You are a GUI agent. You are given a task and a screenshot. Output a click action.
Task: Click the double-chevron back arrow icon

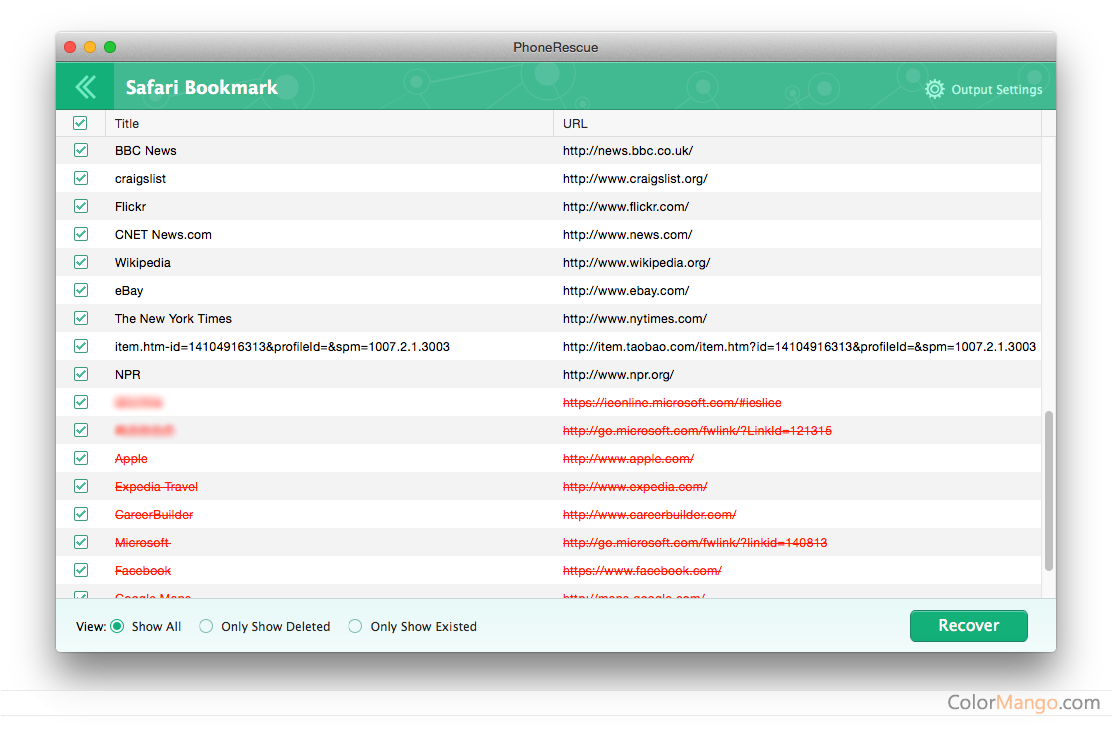point(86,87)
